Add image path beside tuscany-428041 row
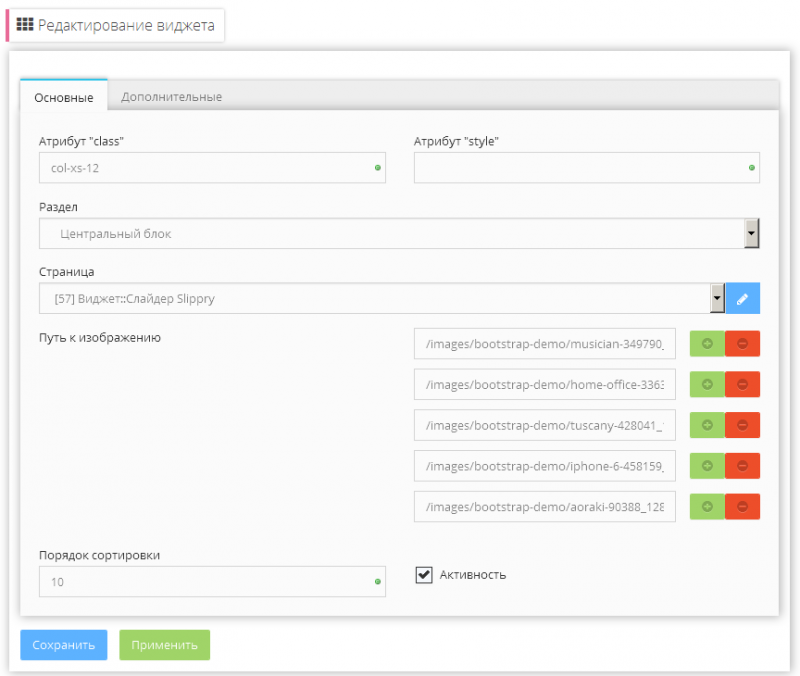 pyautogui.click(x=706, y=425)
